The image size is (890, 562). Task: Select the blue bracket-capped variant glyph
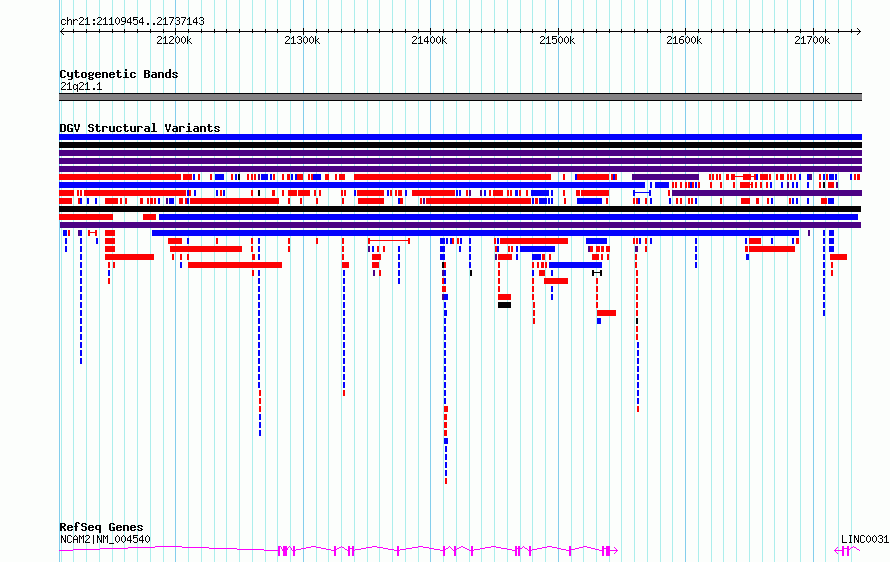pyautogui.click(x=642, y=193)
